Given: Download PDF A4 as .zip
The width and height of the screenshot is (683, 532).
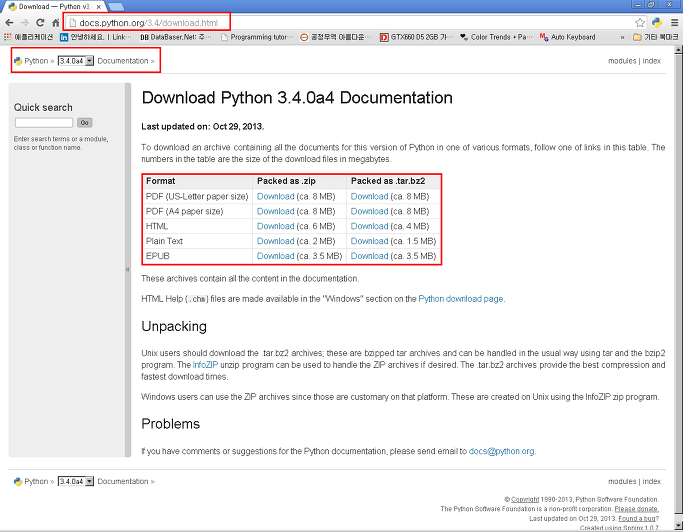Looking at the screenshot, I should pos(275,211).
